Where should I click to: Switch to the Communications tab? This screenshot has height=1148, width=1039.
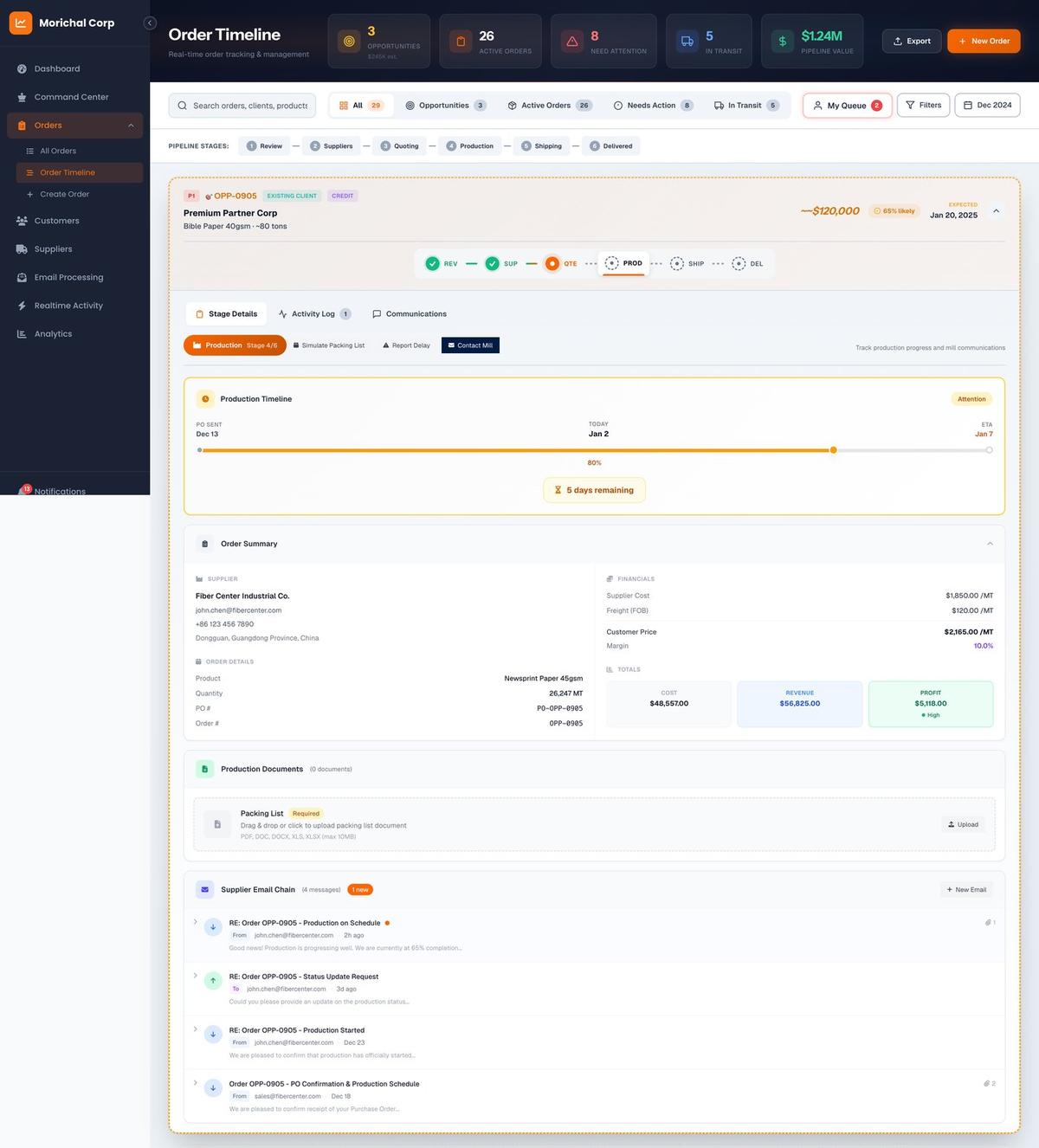point(410,313)
